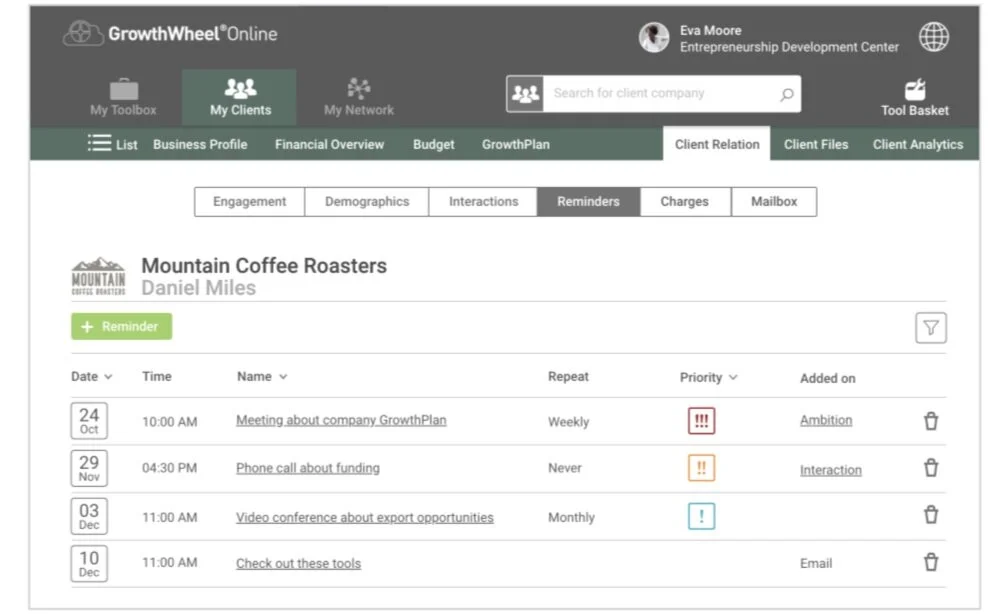Screen dimensions: 995x614
Task: Add a new Reminder button
Action: [121, 326]
